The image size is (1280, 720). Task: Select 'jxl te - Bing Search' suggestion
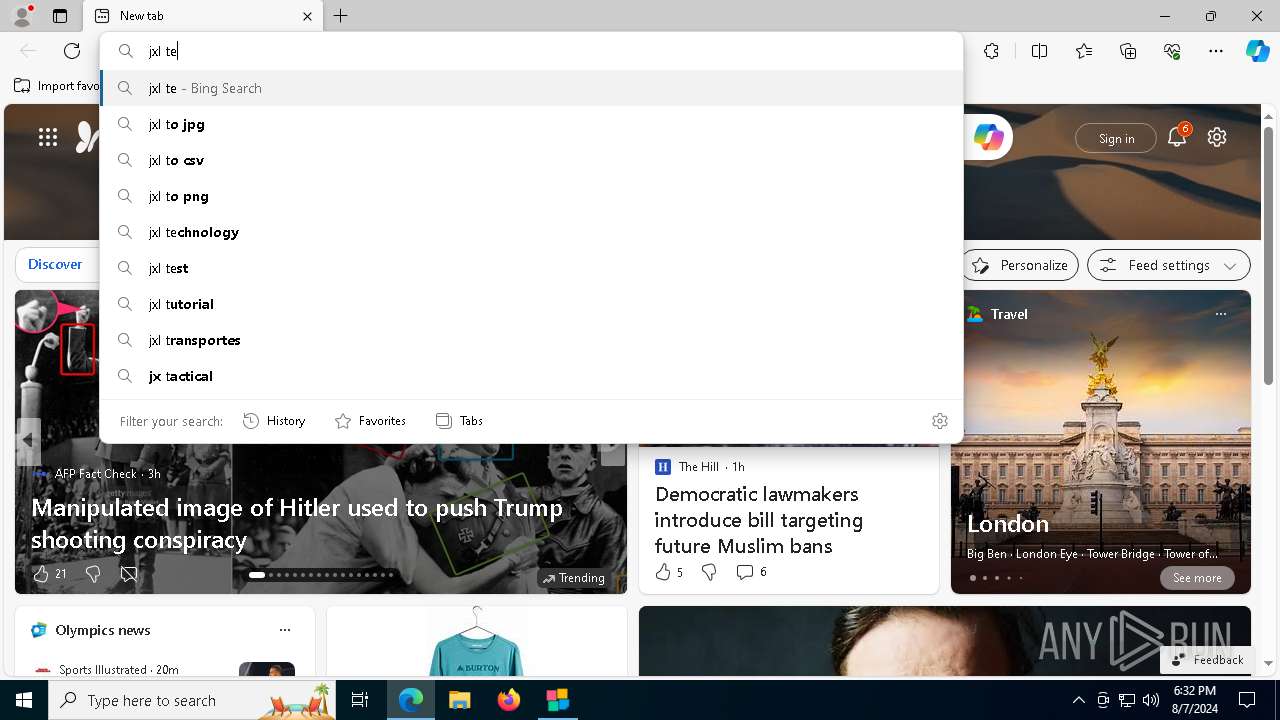[531, 88]
